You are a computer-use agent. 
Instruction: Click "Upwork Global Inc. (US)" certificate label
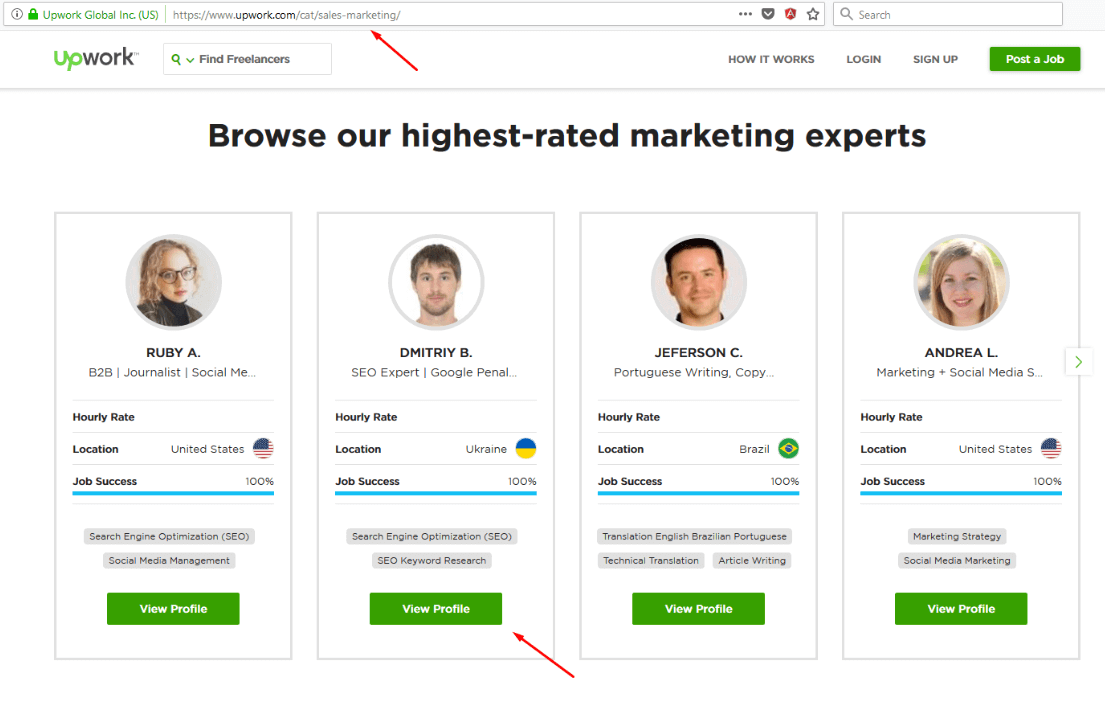pos(101,15)
